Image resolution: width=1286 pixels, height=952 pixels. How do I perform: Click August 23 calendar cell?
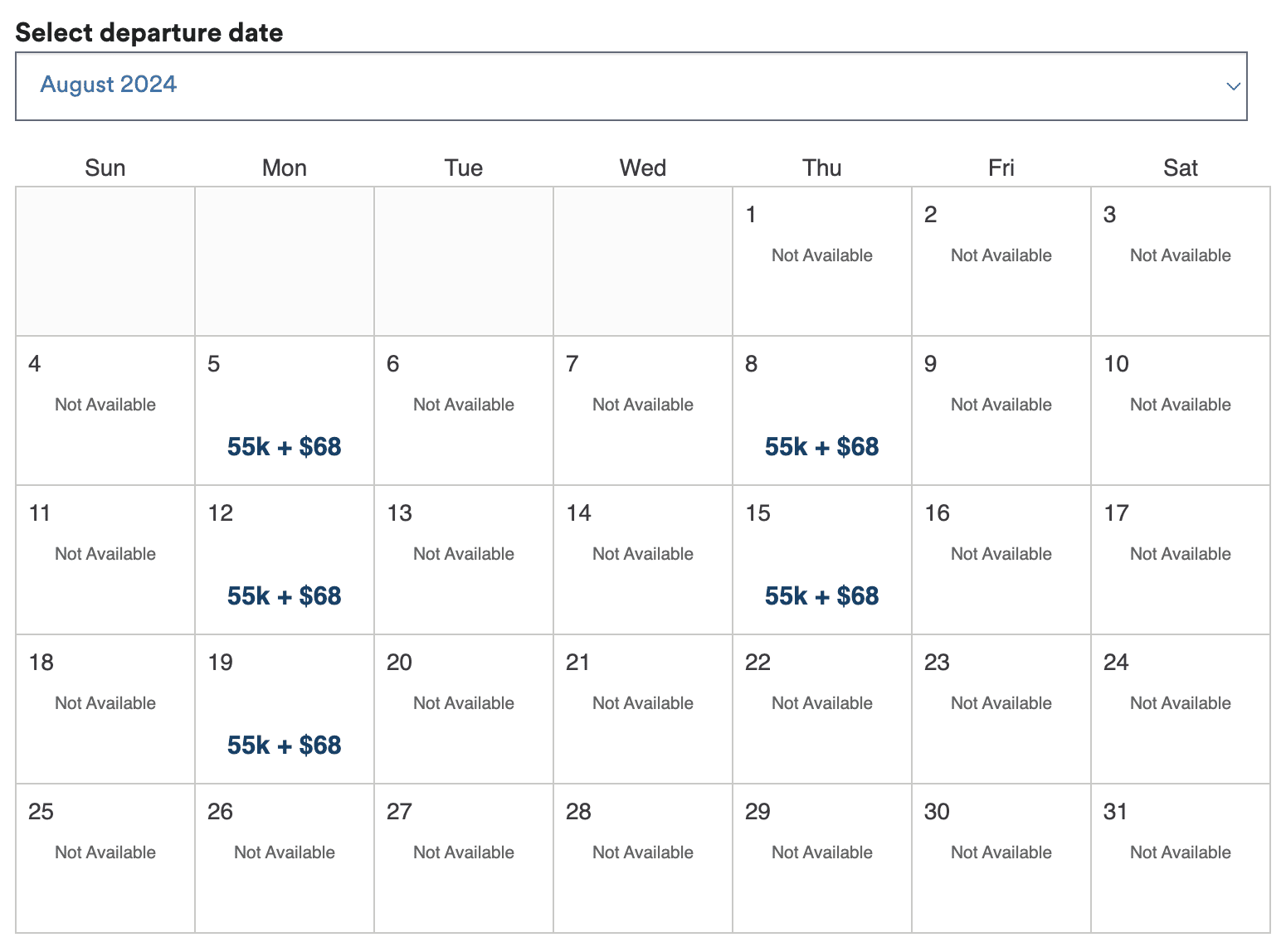tap(1001, 709)
